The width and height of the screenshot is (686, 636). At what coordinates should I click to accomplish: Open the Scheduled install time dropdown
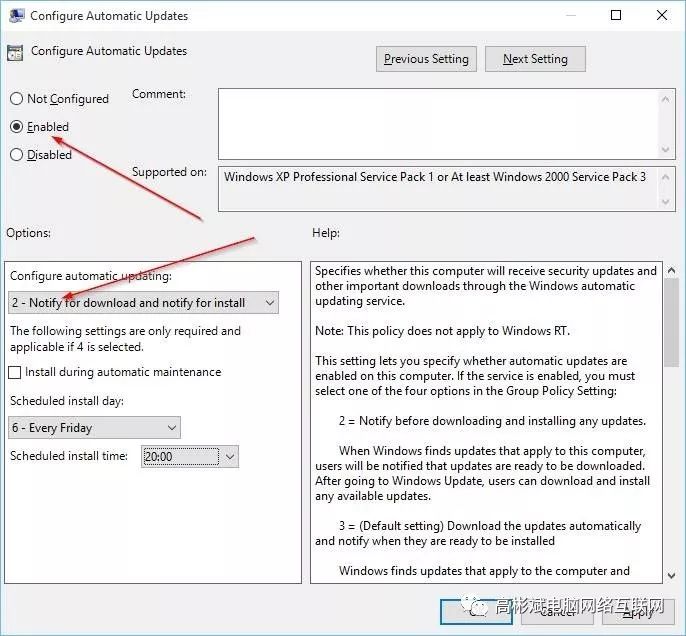pyautogui.click(x=190, y=457)
